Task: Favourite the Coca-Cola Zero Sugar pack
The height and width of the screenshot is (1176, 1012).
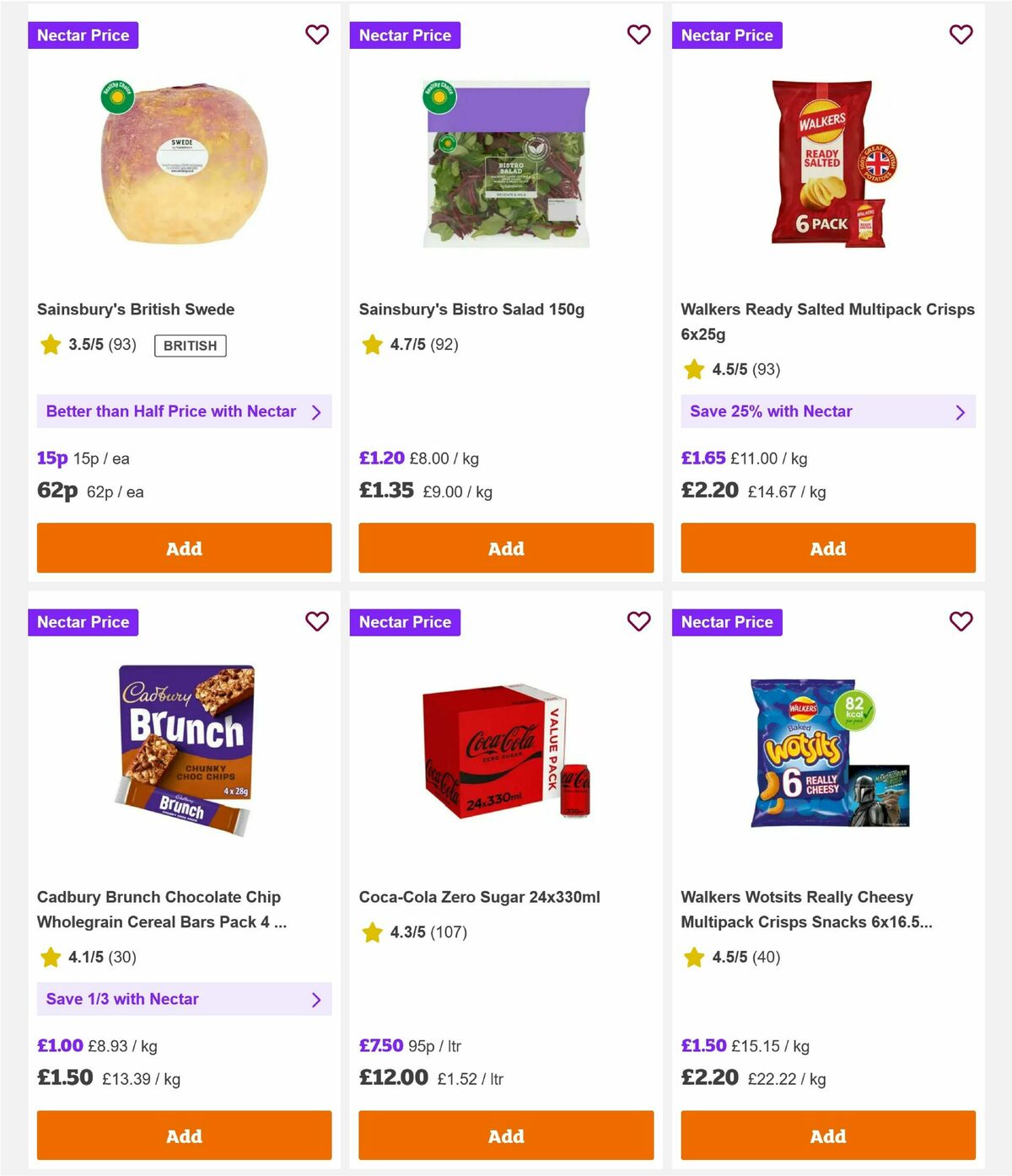Action: tap(639, 621)
